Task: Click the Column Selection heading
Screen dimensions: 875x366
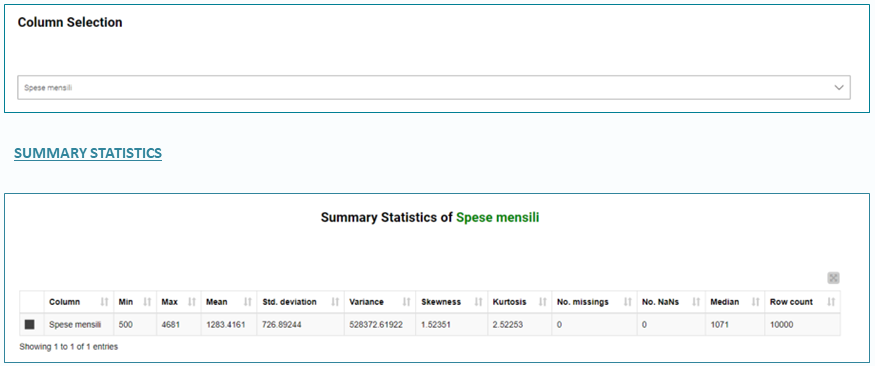Action: (70, 23)
